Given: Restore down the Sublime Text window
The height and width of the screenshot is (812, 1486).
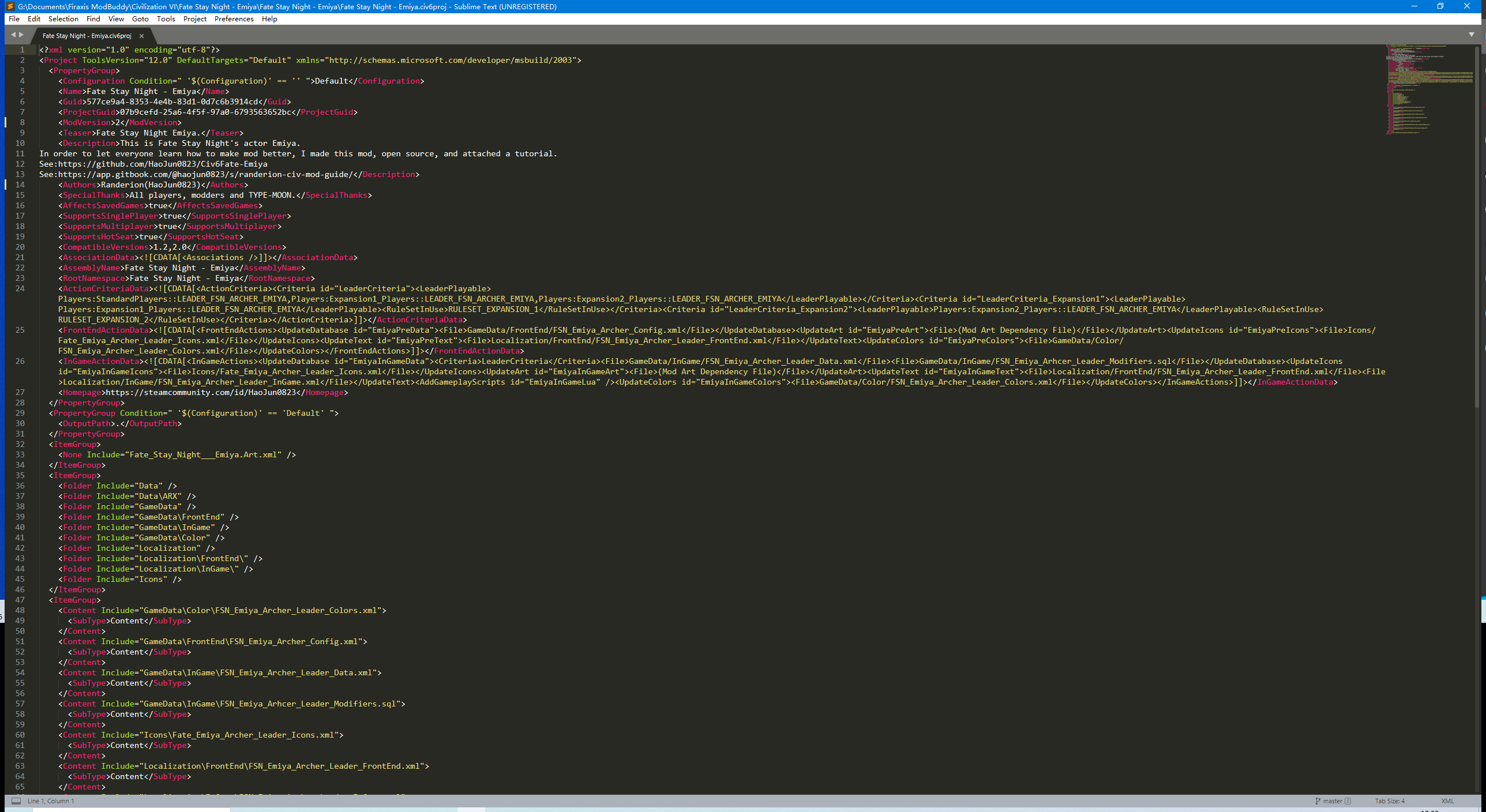Looking at the screenshot, I should (x=1440, y=6).
